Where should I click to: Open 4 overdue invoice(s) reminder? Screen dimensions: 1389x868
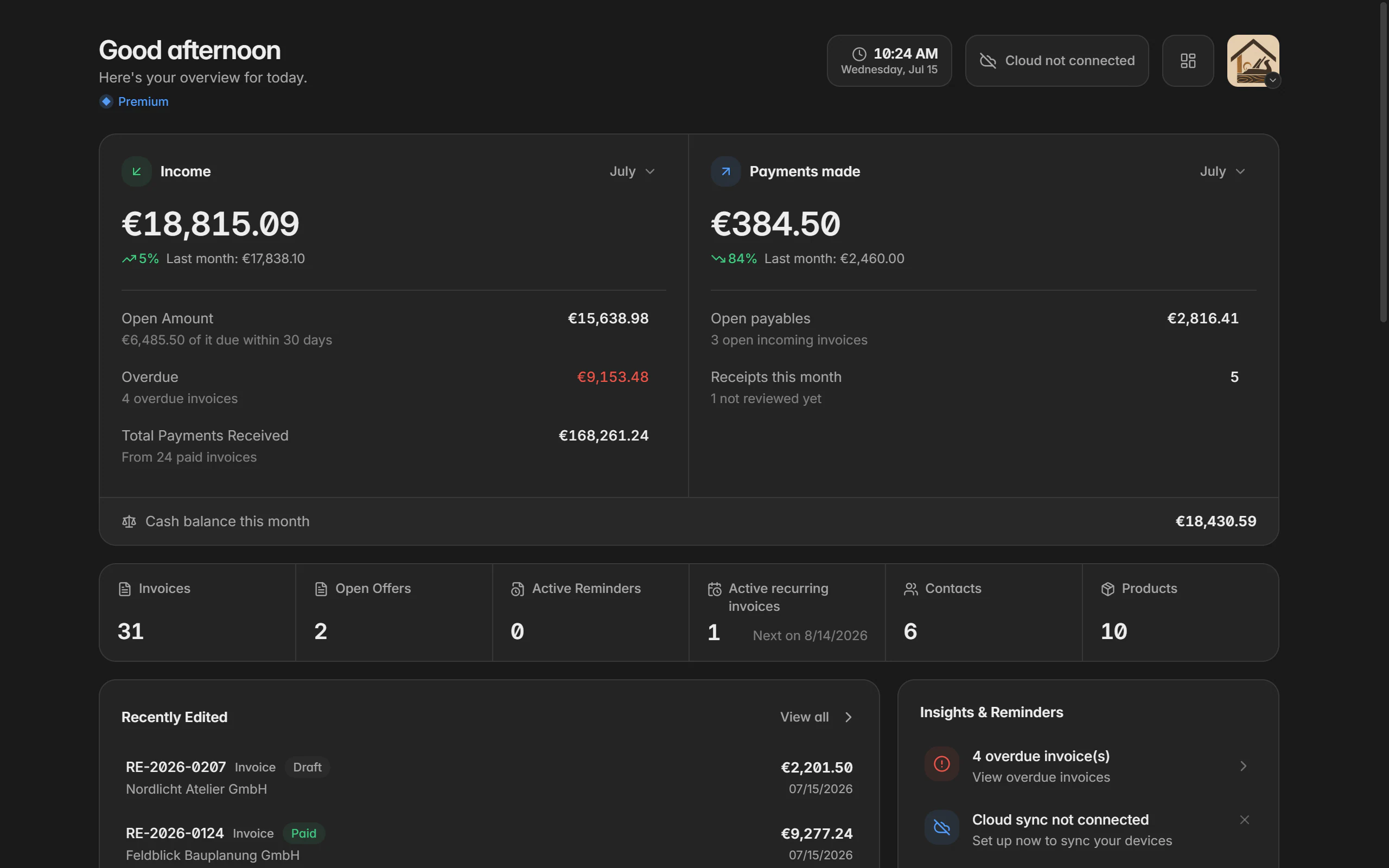click(x=1088, y=767)
